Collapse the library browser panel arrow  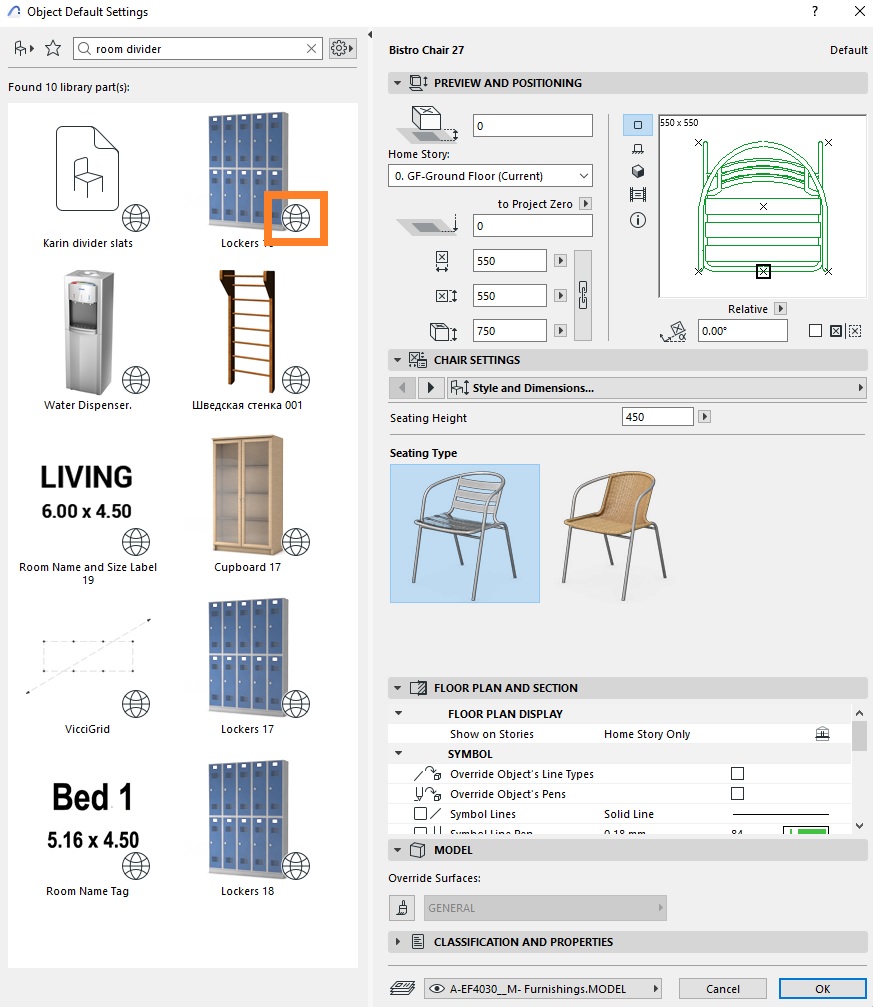pos(370,35)
